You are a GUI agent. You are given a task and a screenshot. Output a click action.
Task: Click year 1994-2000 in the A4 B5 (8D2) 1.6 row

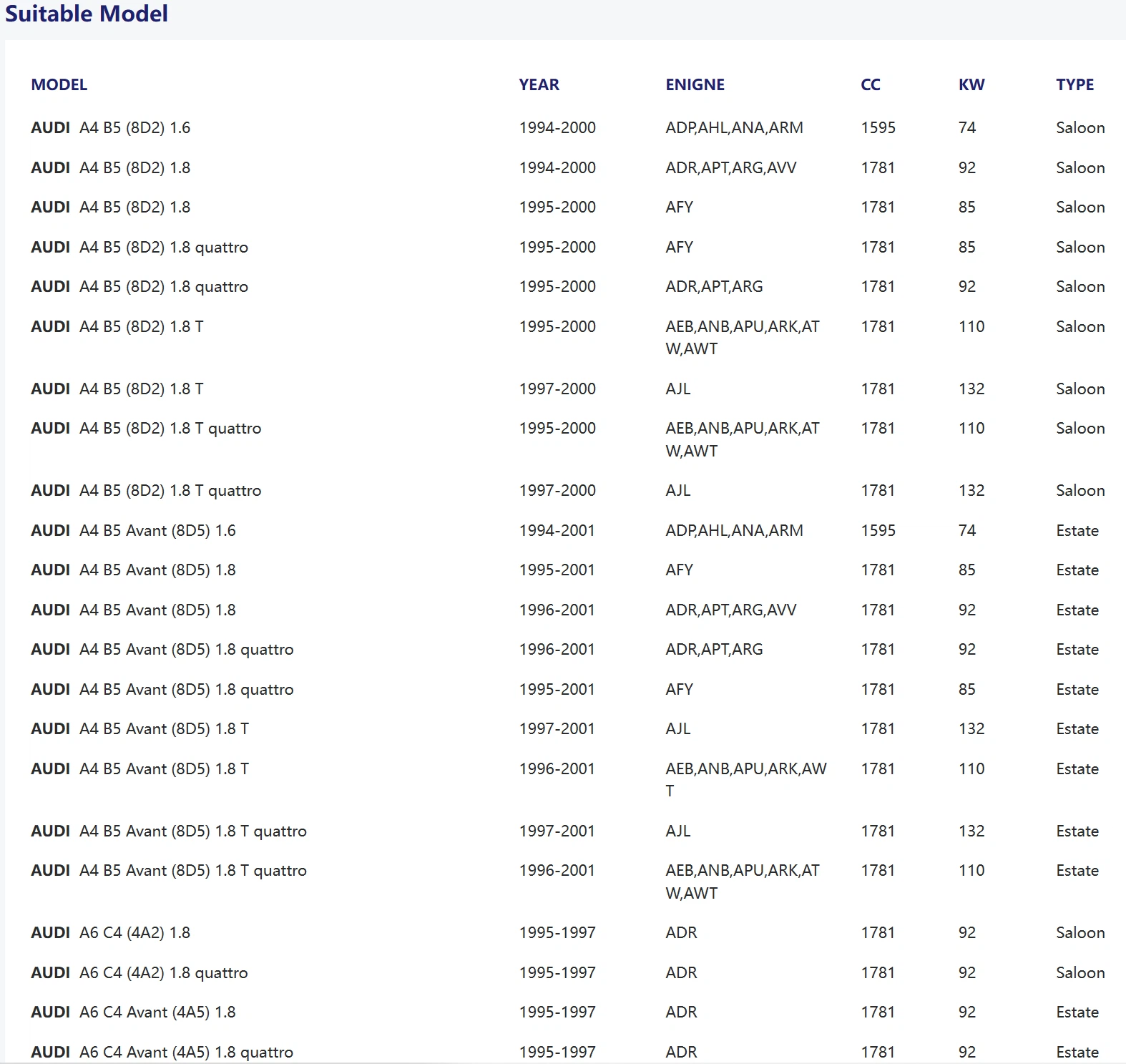(557, 127)
